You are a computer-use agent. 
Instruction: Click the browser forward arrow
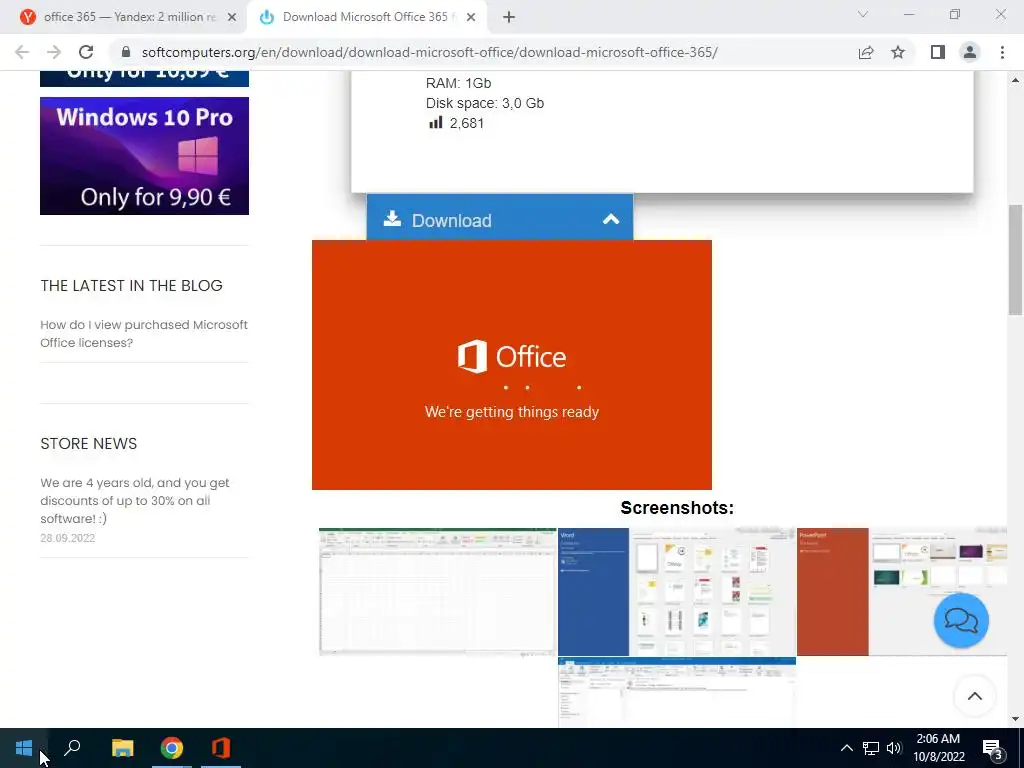(54, 52)
